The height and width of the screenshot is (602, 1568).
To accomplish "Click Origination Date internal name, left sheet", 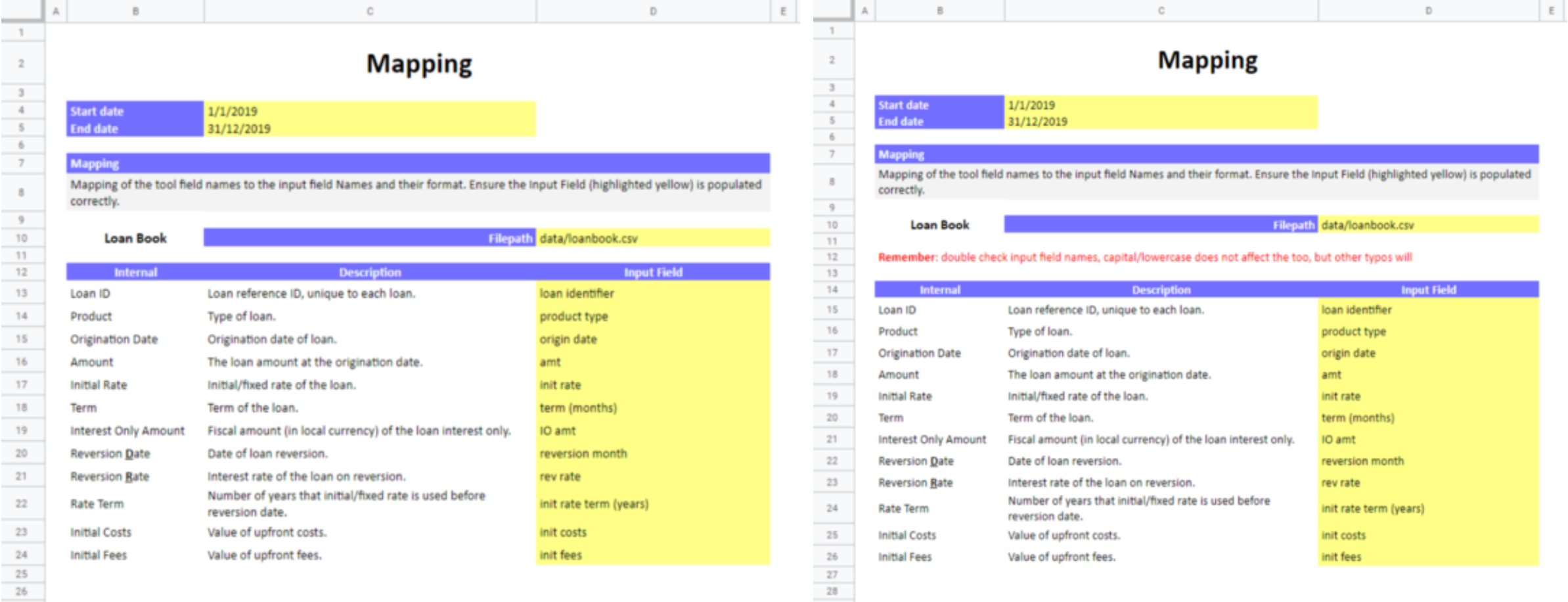I will tap(114, 339).
